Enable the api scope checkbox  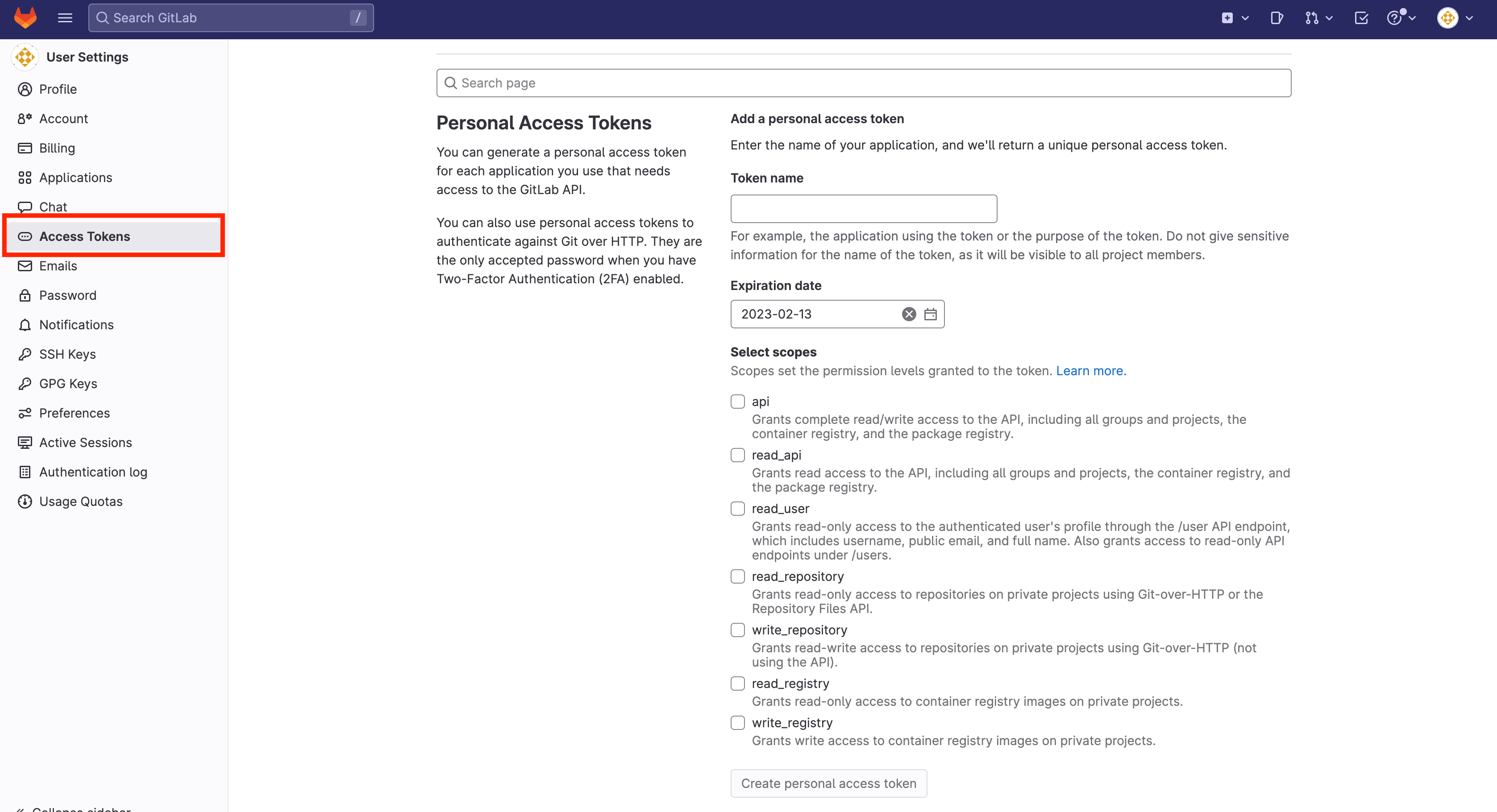coord(738,401)
